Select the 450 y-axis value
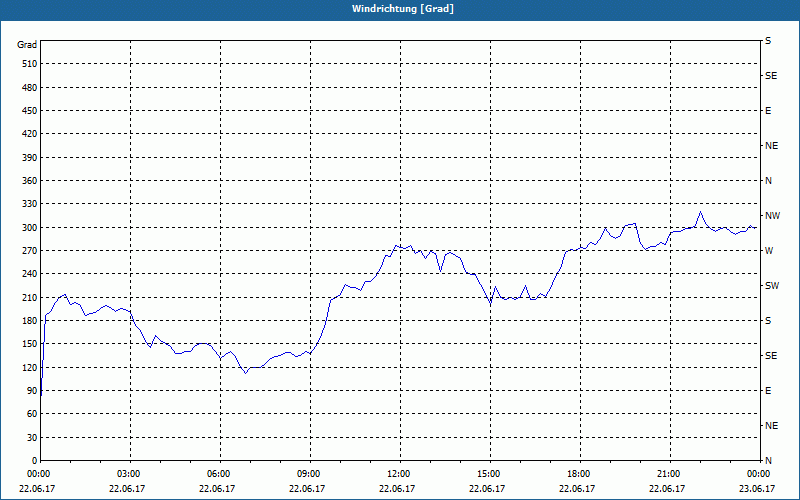The height and width of the screenshot is (500, 800). pyautogui.click(x=30, y=111)
